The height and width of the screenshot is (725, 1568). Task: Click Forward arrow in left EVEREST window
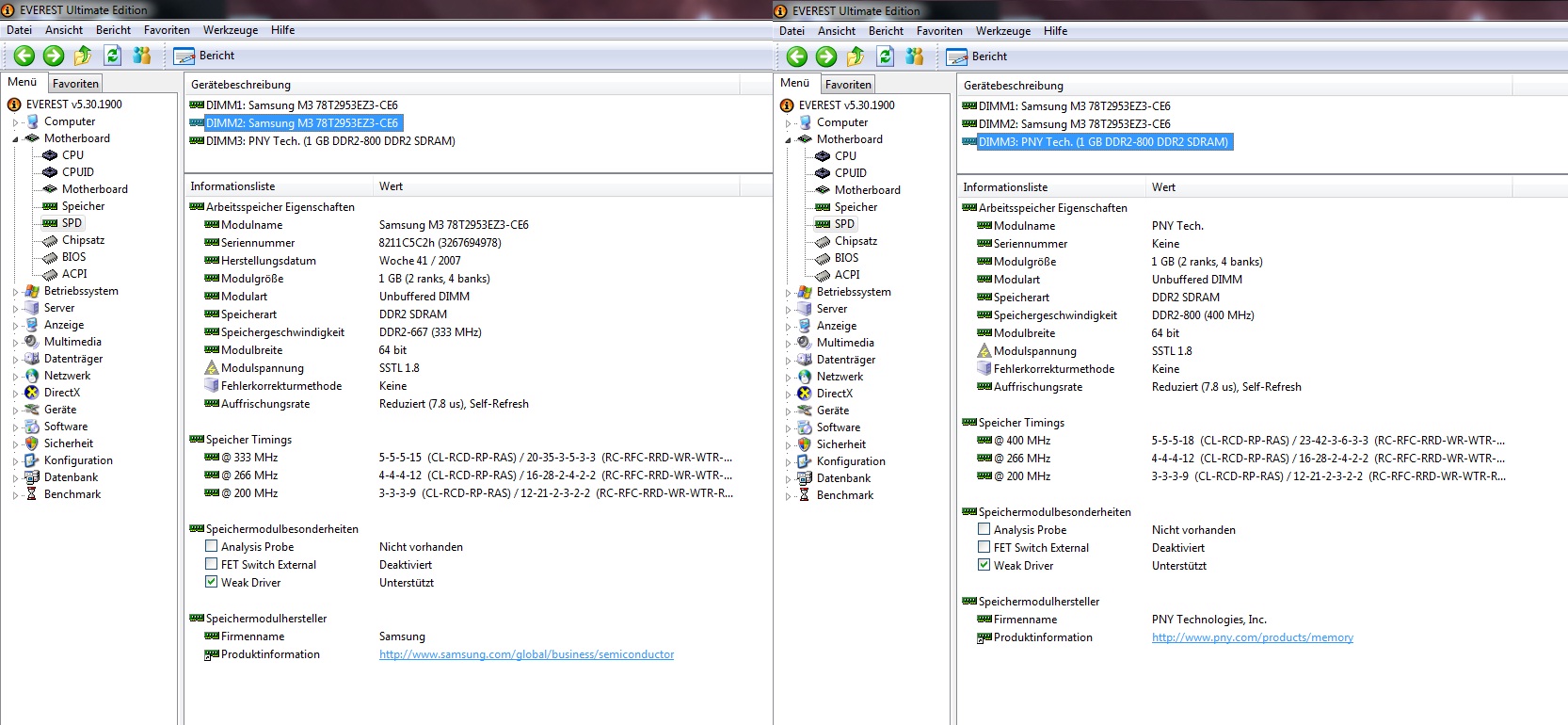point(54,56)
